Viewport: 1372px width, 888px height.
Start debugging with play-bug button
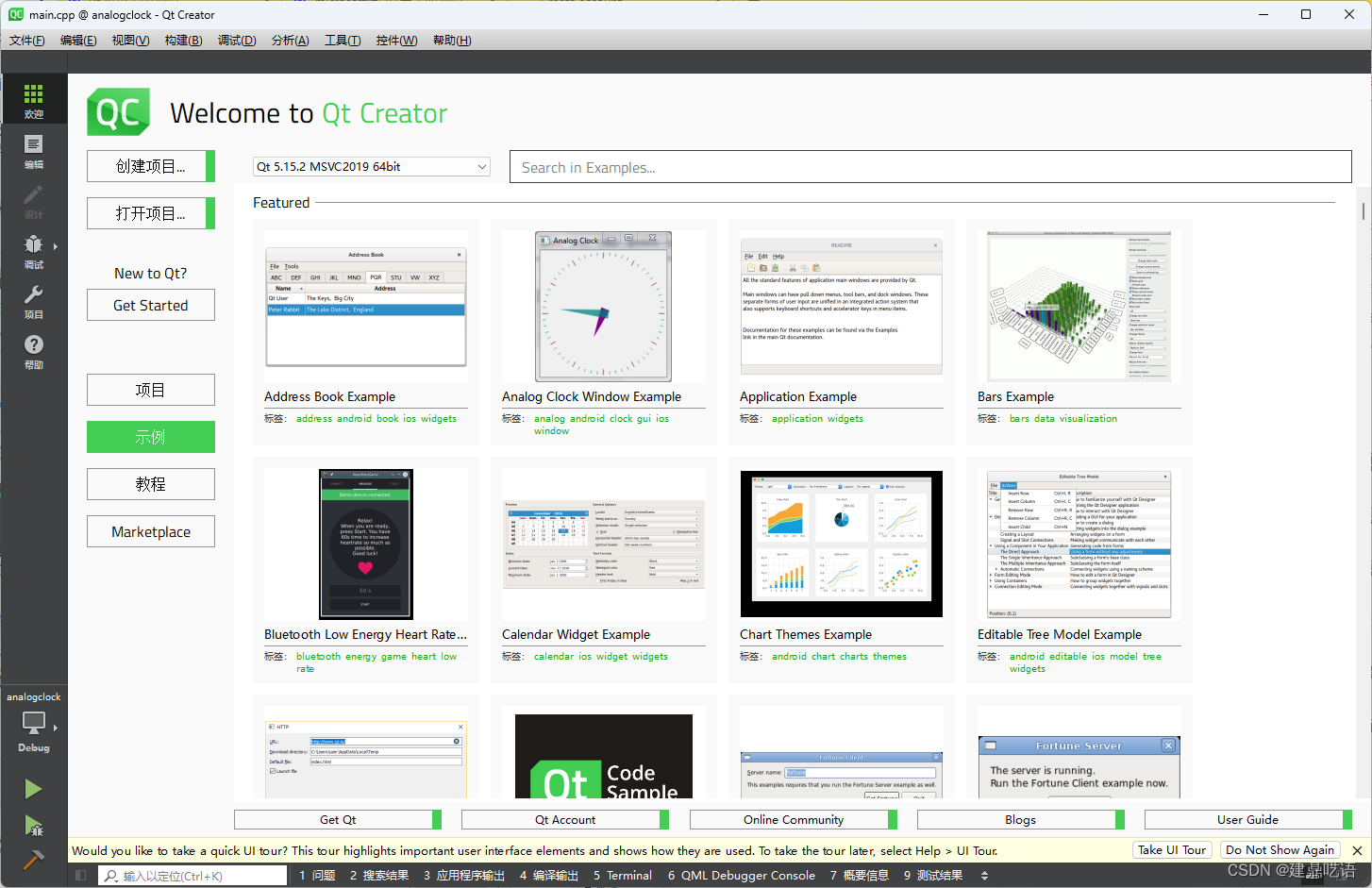(33, 826)
